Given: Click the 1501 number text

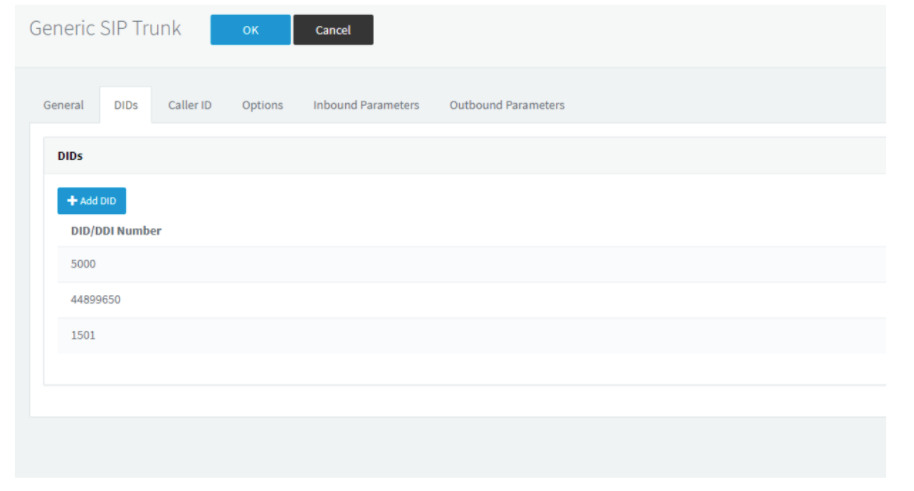Looking at the screenshot, I should pos(83,335).
